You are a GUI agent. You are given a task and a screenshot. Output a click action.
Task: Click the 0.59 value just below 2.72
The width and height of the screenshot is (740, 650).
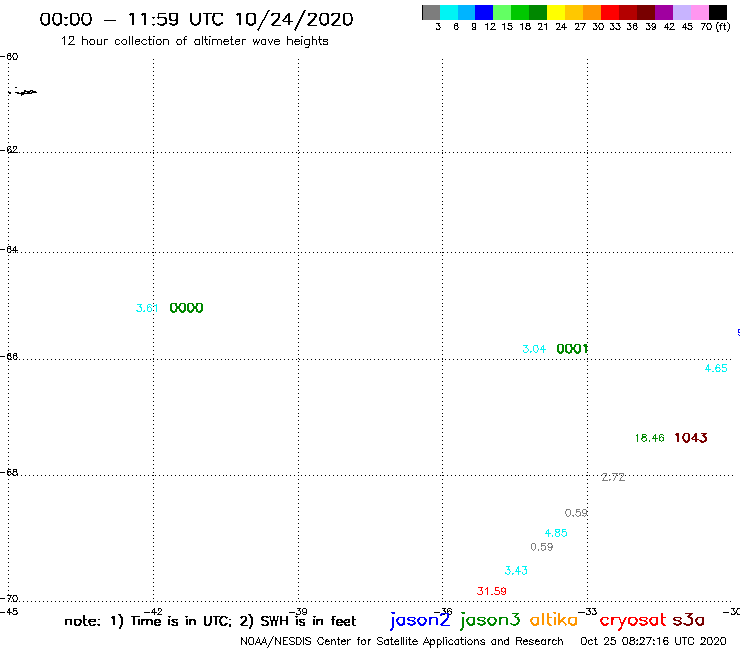(x=576, y=513)
